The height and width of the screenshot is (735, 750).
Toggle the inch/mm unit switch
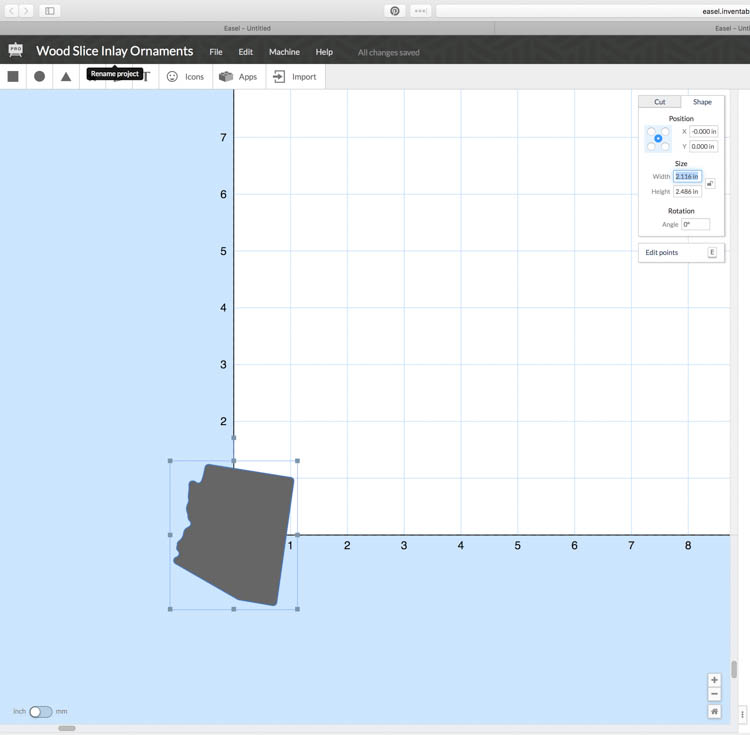[x=41, y=712]
